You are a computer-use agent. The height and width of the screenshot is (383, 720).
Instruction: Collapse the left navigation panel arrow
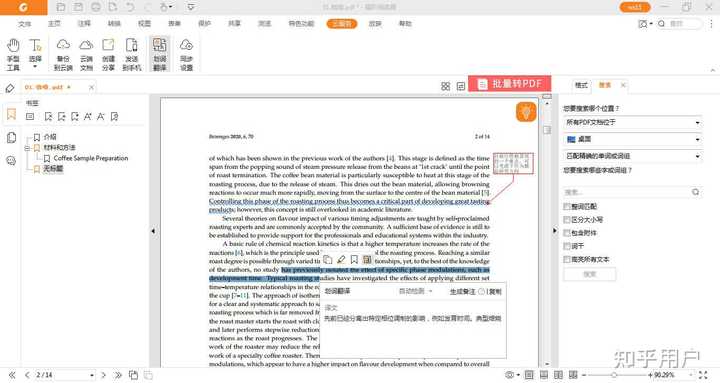(153, 231)
